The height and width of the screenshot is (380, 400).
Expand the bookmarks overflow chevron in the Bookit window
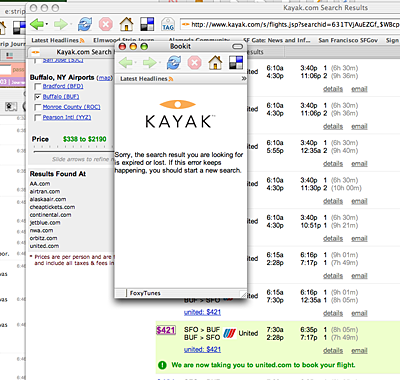pyautogui.click(x=244, y=78)
